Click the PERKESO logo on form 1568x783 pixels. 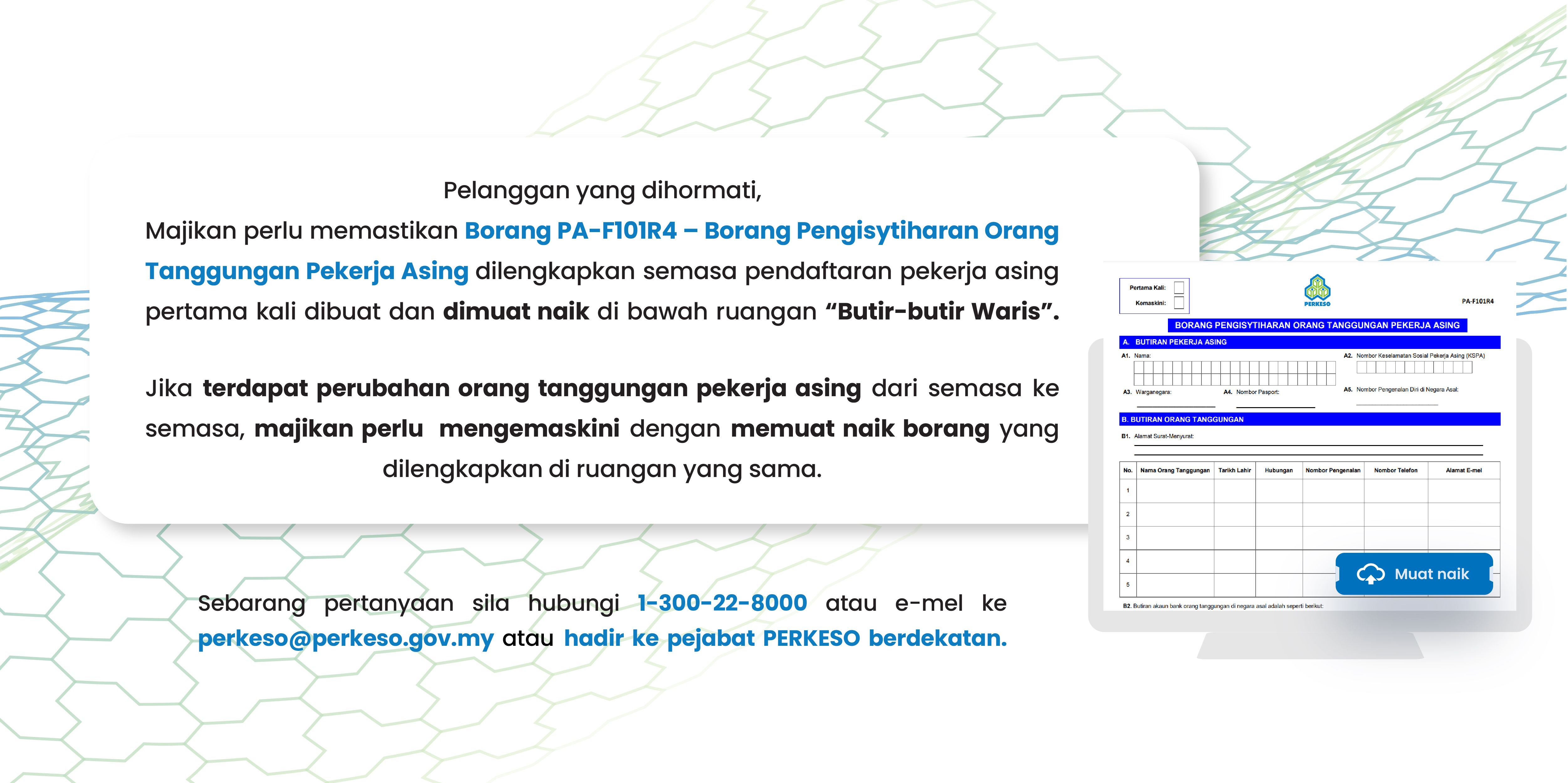[1317, 291]
